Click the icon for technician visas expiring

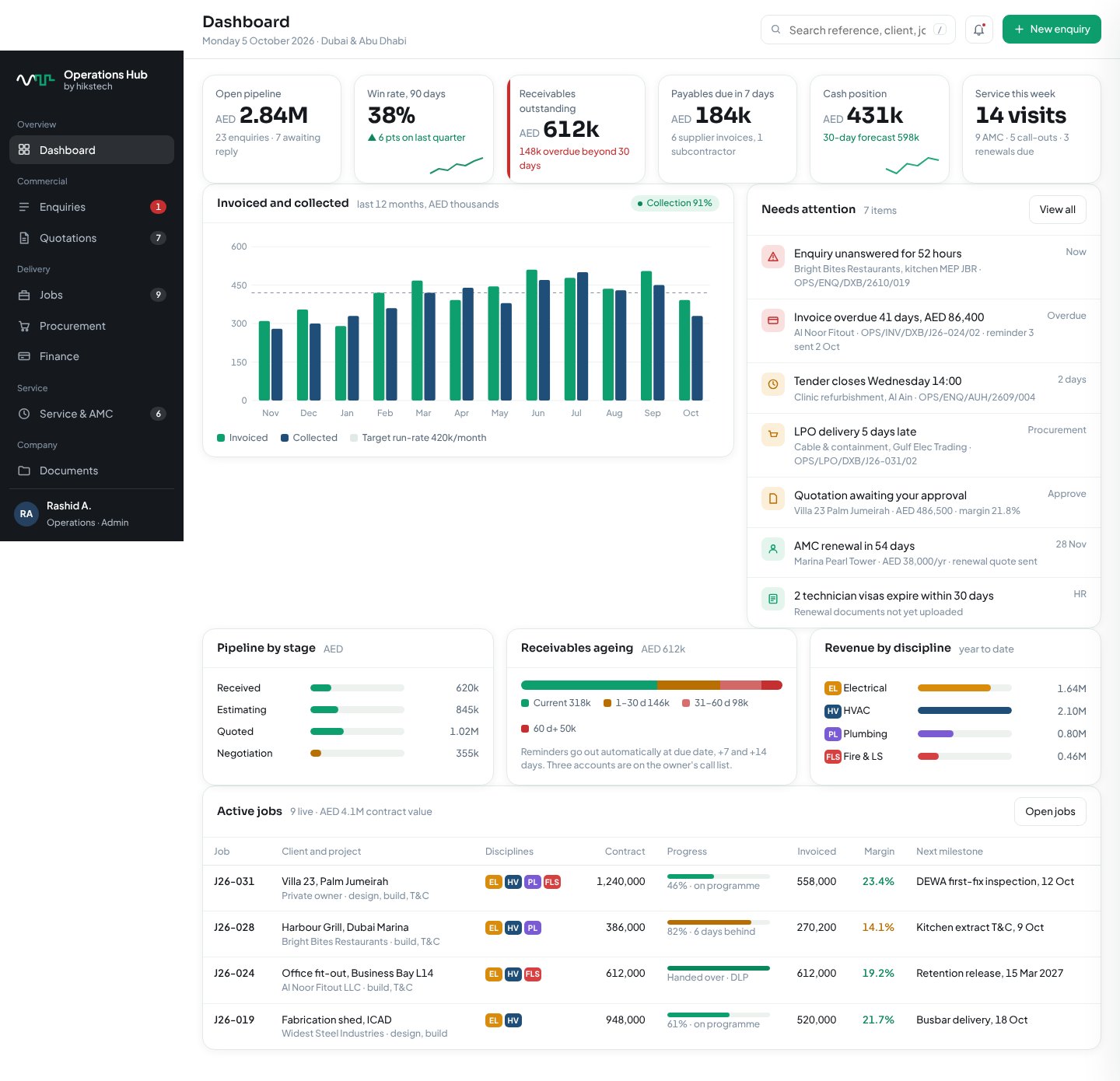click(773, 599)
